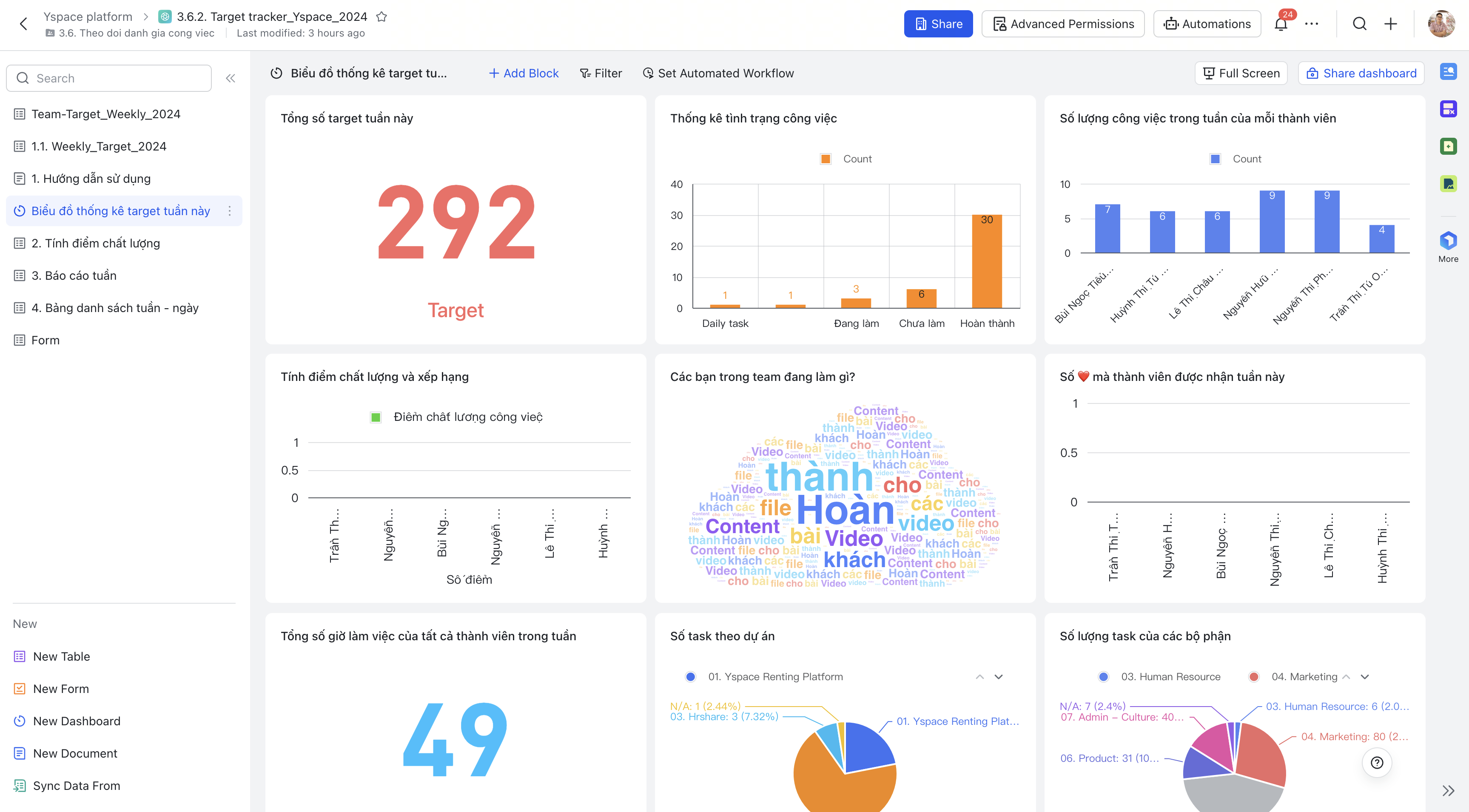The height and width of the screenshot is (812, 1469).
Task: Toggle 04. Marketing legend item
Action: (x=1293, y=677)
